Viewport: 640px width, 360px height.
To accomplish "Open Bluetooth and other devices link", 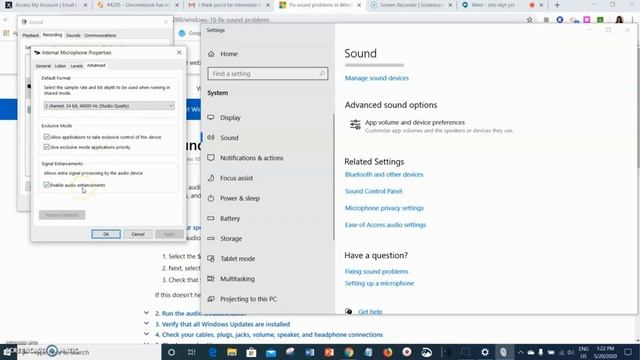I will point(384,174).
